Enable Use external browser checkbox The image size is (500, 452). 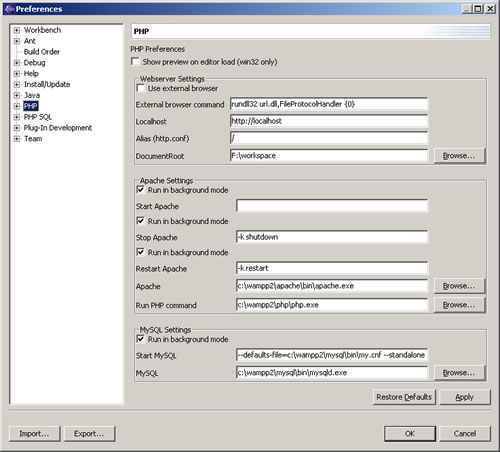[x=141, y=88]
